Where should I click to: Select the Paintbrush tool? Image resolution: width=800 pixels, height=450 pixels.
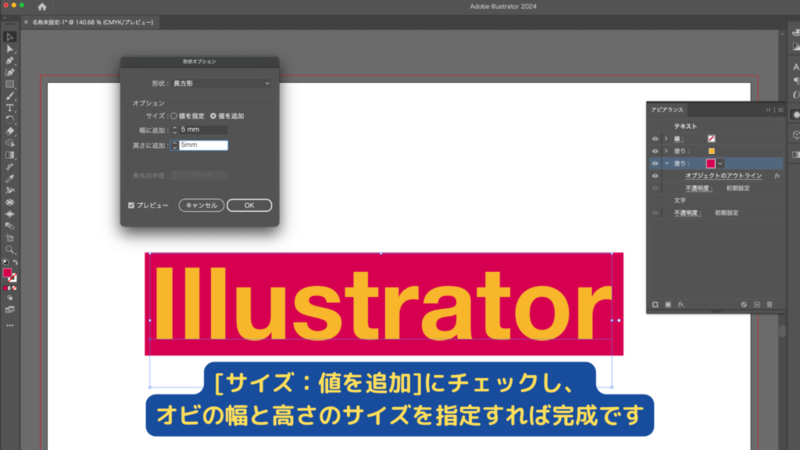tap(10, 96)
